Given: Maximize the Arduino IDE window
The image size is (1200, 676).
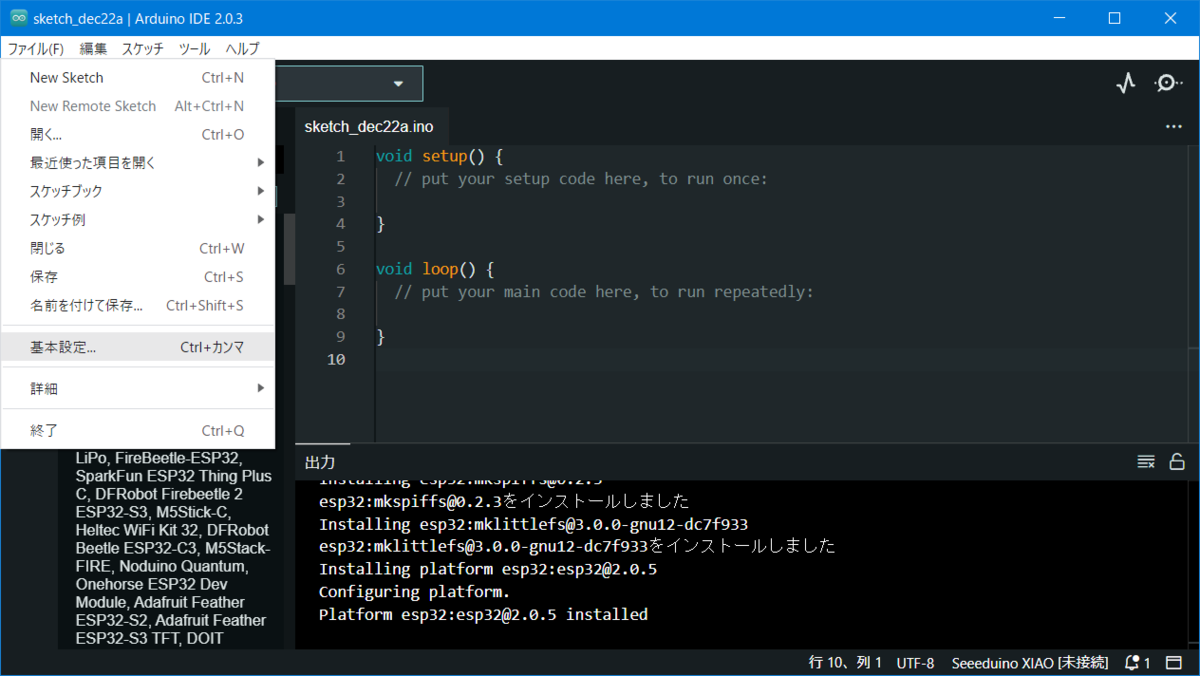Looking at the screenshot, I should coord(1114,18).
